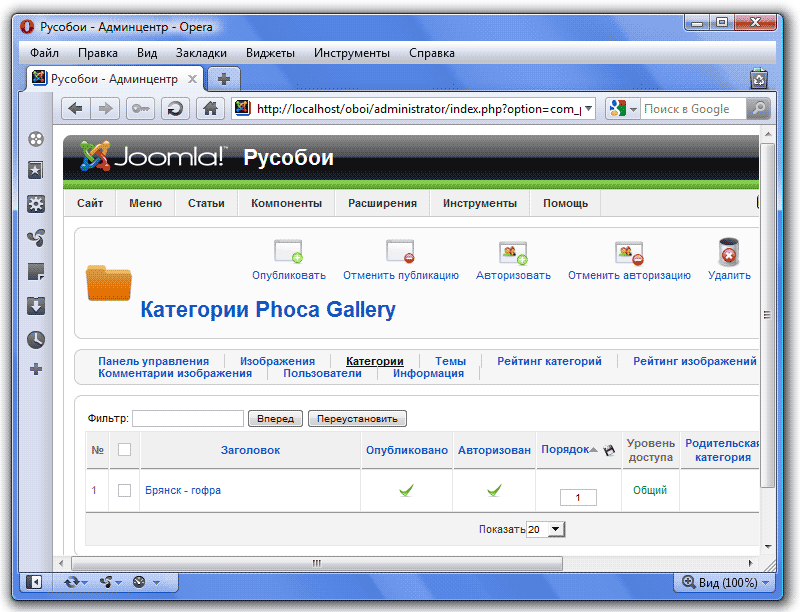Toggle the select-all checkbox in table header
The image size is (800, 612).
tap(124, 450)
